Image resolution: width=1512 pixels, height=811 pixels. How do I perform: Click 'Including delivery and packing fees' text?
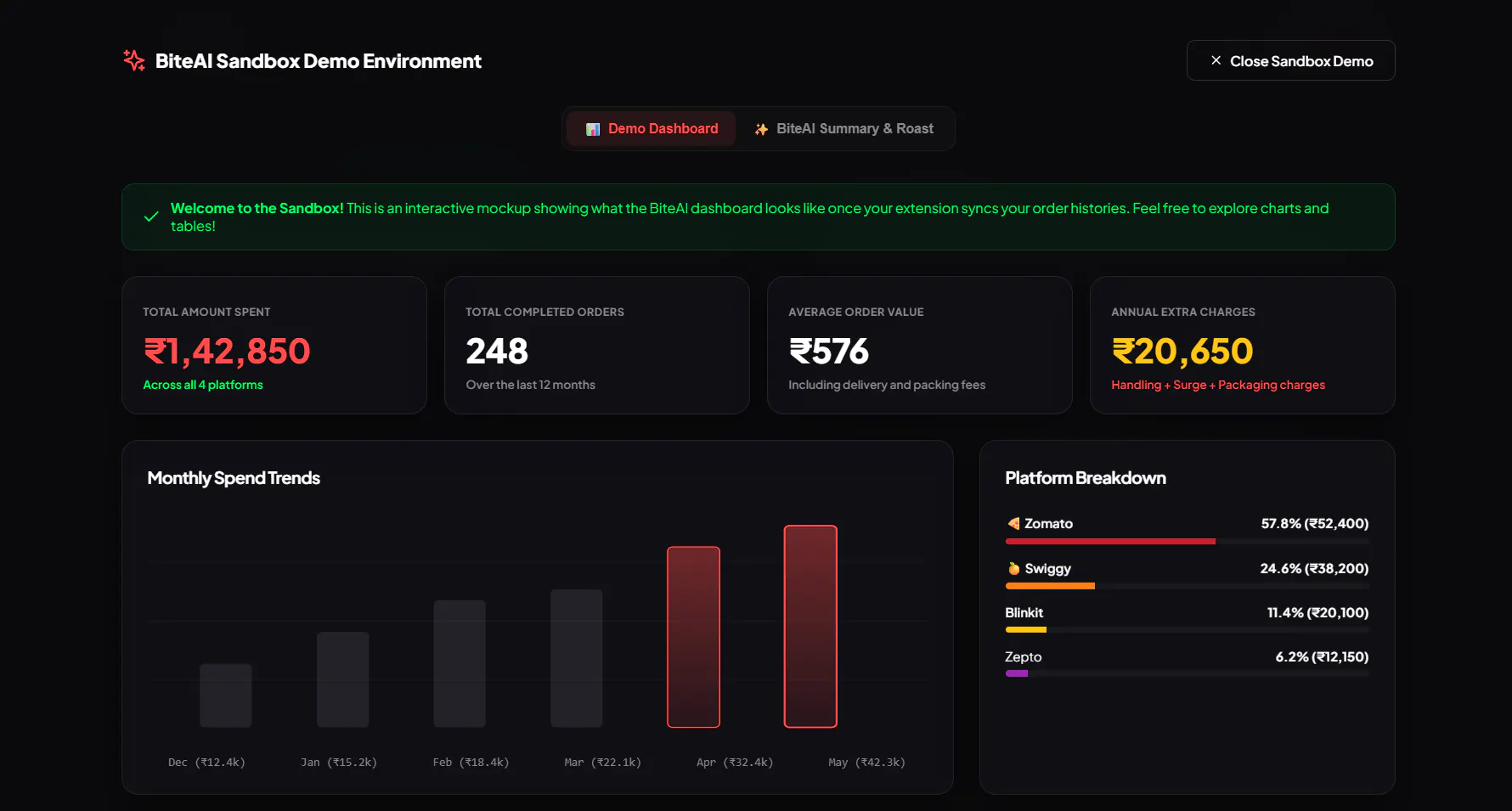tap(887, 385)
